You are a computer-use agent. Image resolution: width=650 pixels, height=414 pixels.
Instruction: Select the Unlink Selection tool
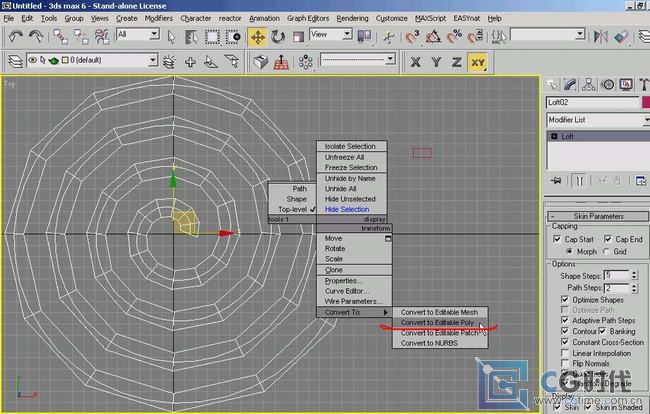point(81,37)
